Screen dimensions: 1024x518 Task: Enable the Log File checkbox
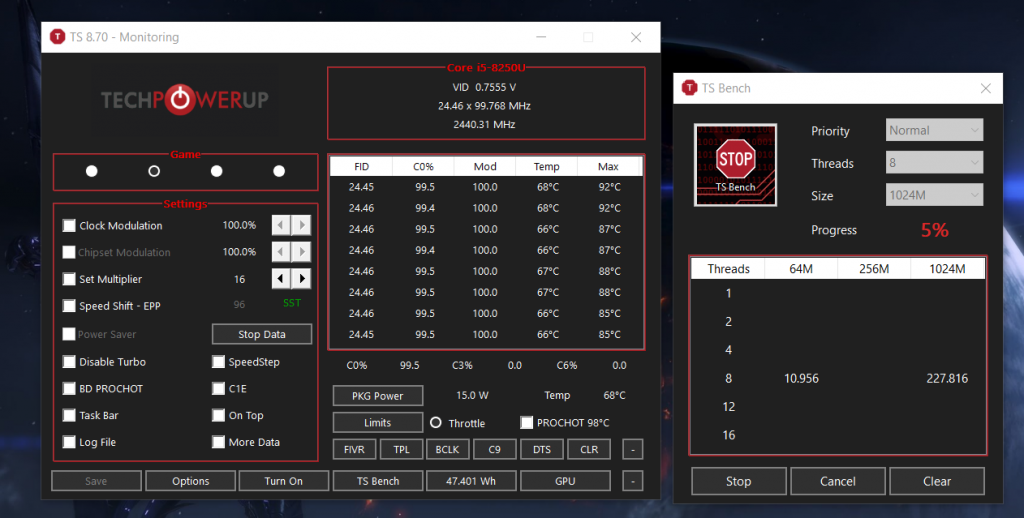[x=69, y=442]
